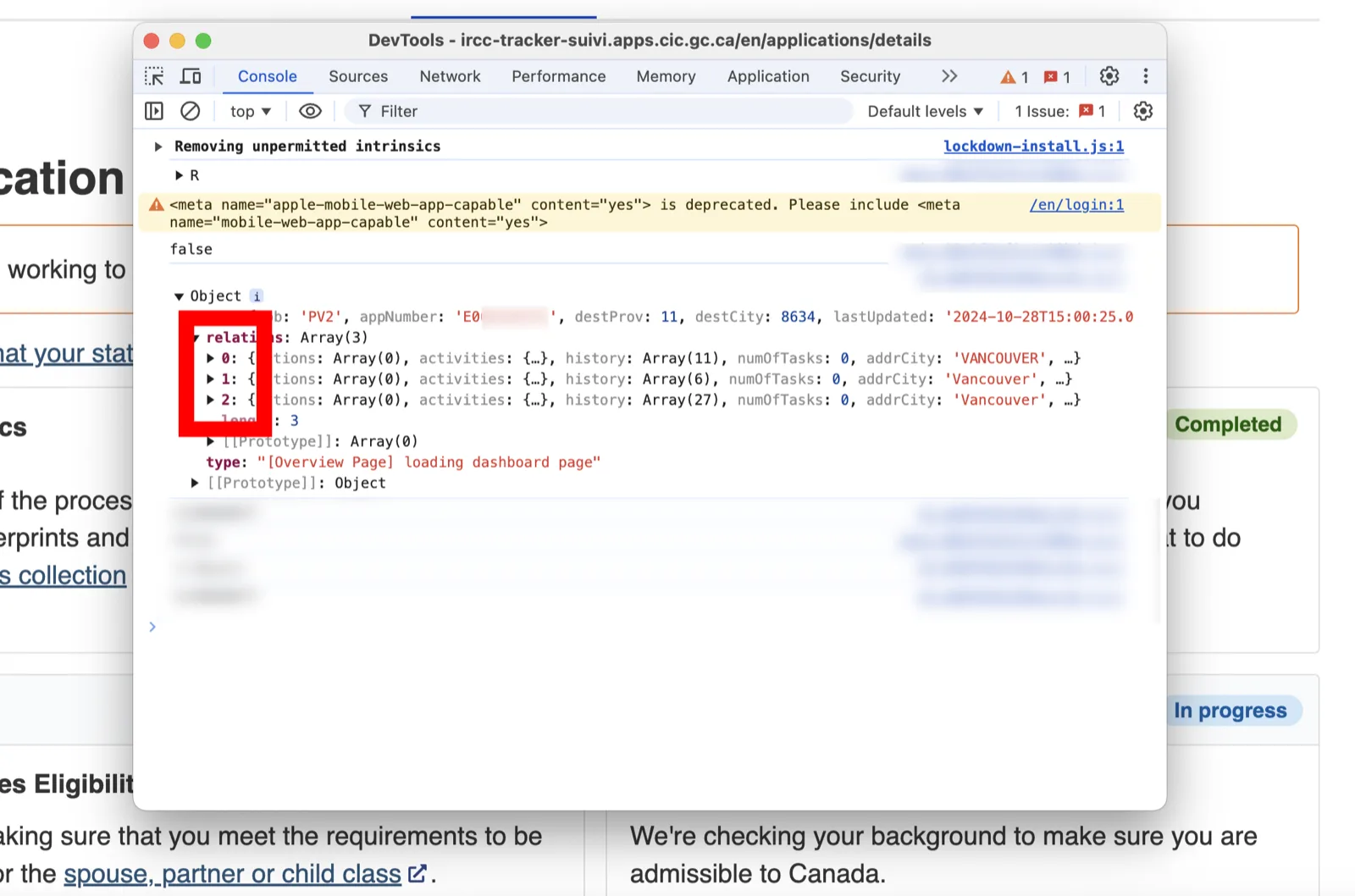Click the Completed status badge on the page

[1228, 424]
